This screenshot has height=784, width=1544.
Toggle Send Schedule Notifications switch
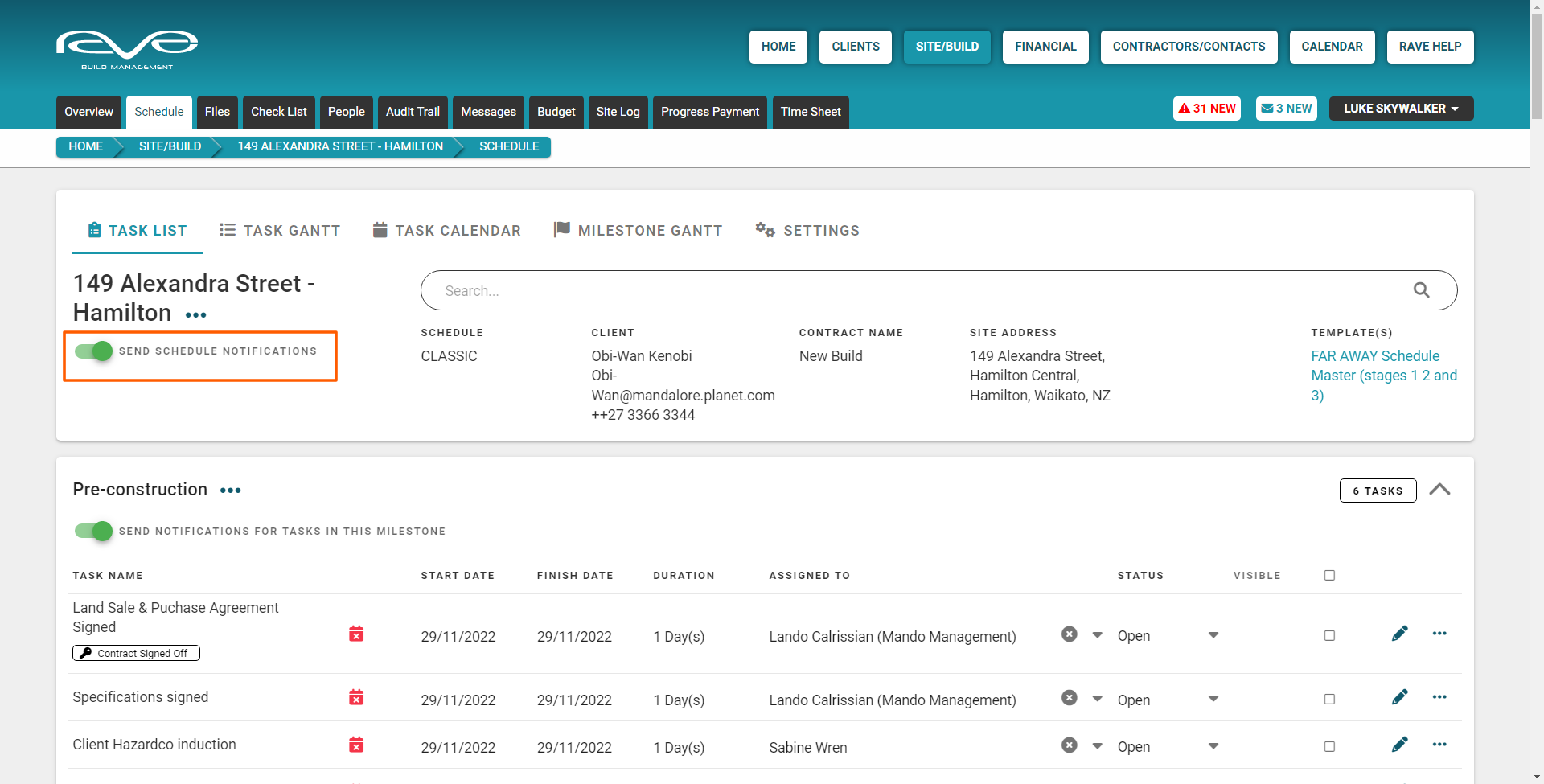coord(93,351)
